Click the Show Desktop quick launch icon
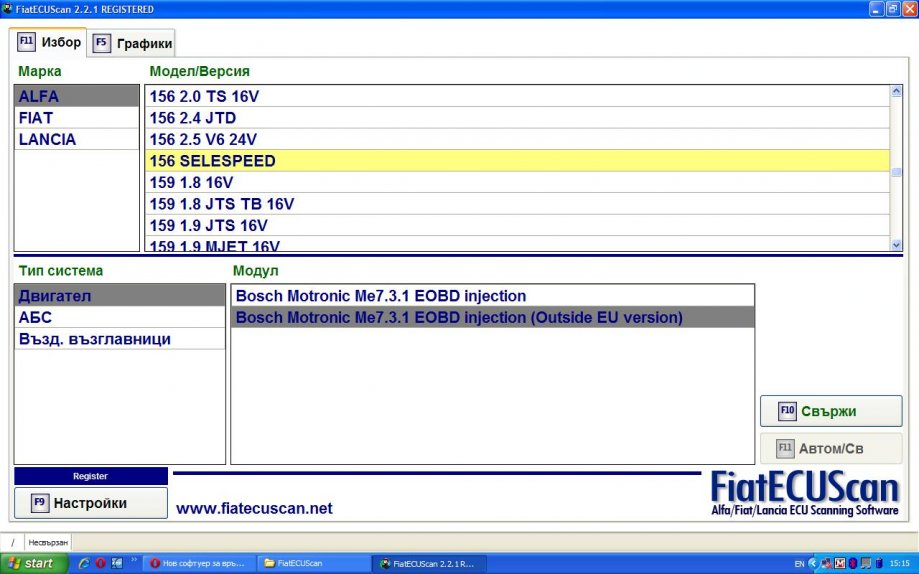 116,564
